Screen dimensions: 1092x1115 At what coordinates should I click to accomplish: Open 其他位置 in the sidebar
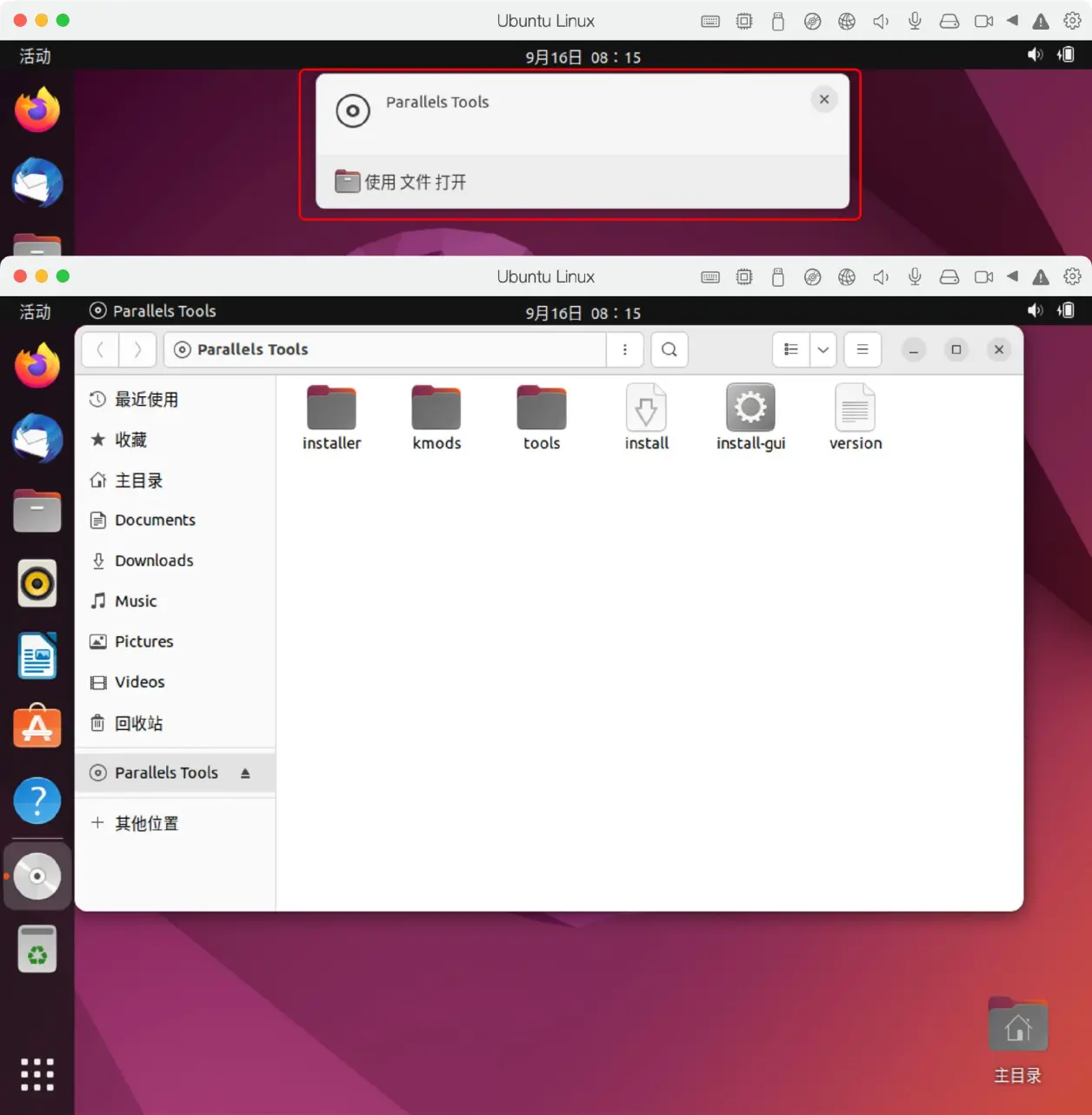[x=175, y=823]
